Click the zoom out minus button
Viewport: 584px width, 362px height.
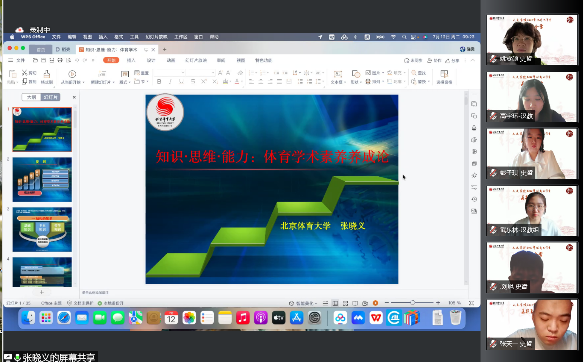coord(387,303)
